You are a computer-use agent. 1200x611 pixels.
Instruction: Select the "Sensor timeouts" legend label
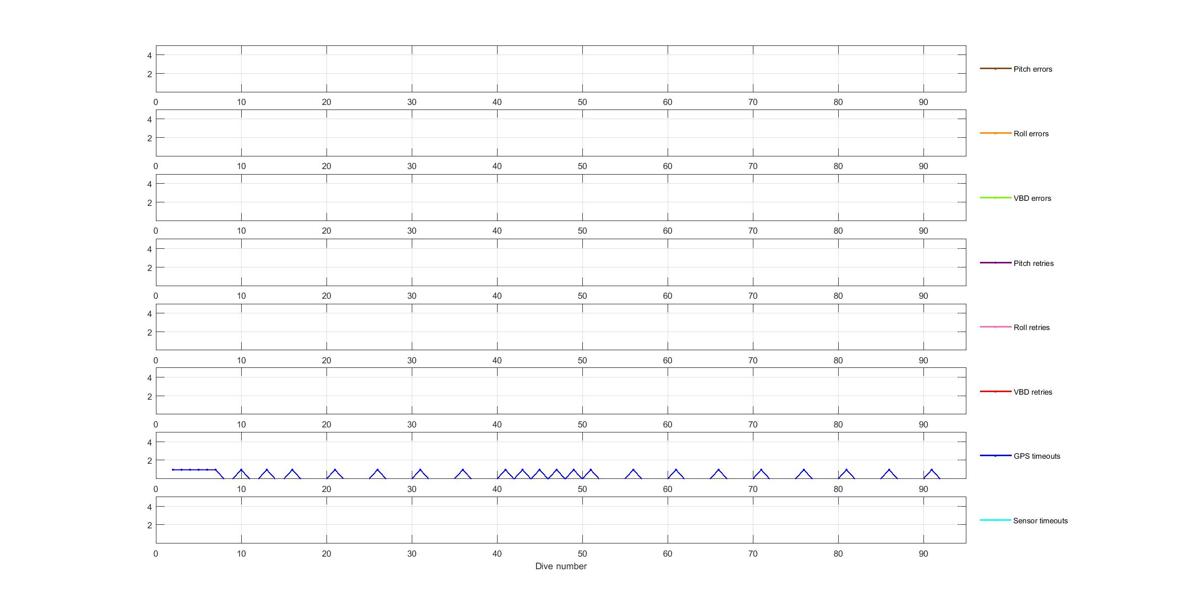[x=1040, y=521]
